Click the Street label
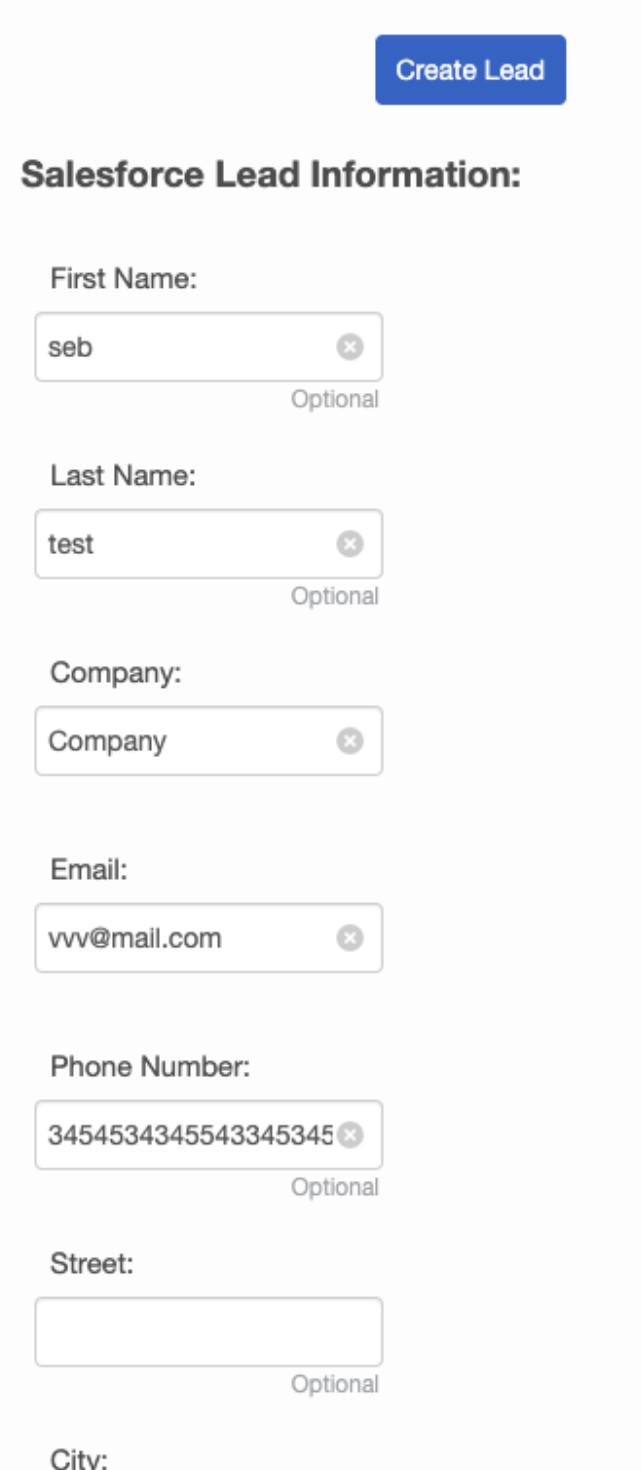The width and height of the screenshot is (642, 1470). click(x=92, y=1265)
